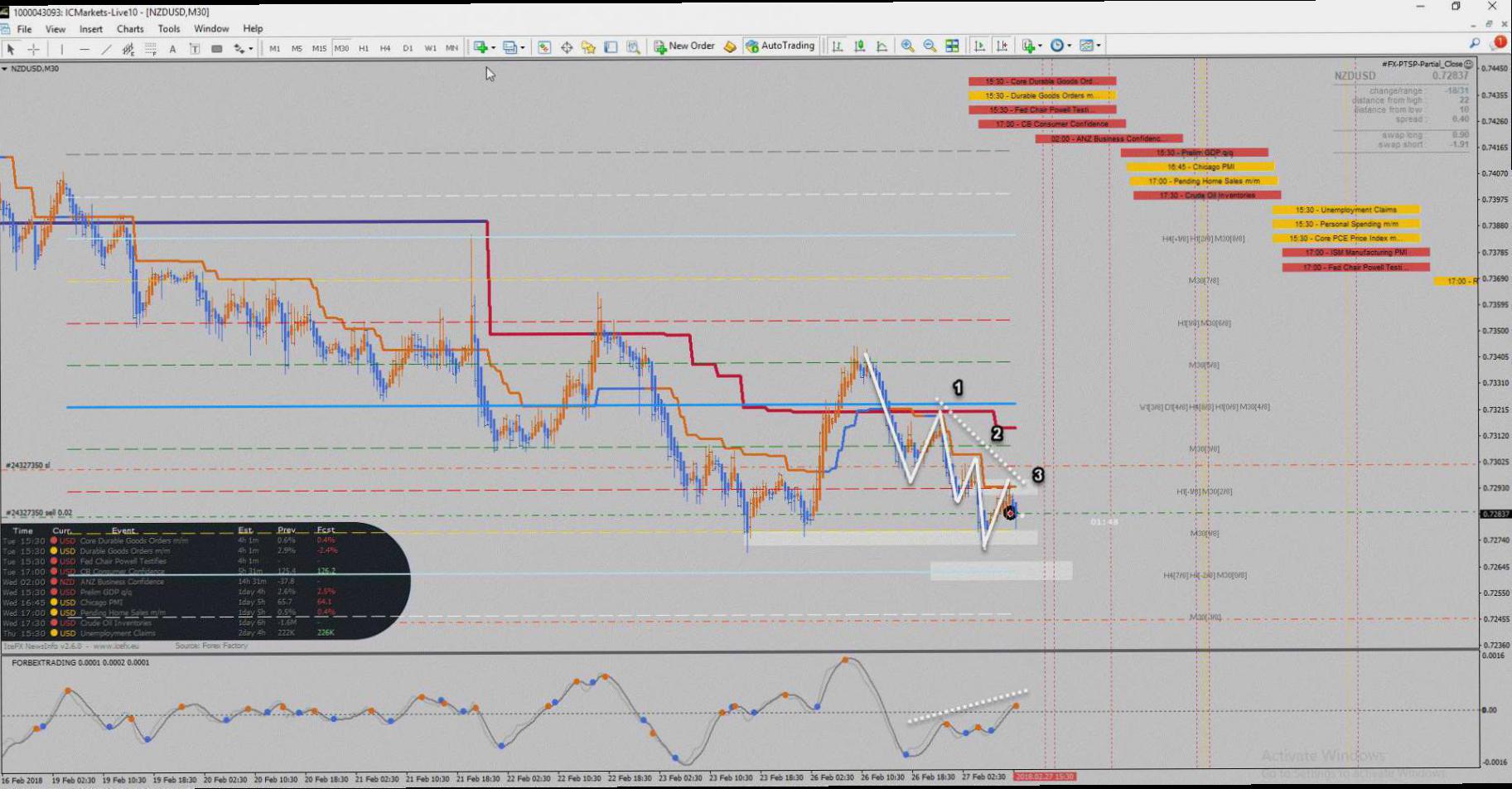Select the cursor arrow tool
Image resolution: width=1512 pixels, height=789 pixels.
click(11, 49)
